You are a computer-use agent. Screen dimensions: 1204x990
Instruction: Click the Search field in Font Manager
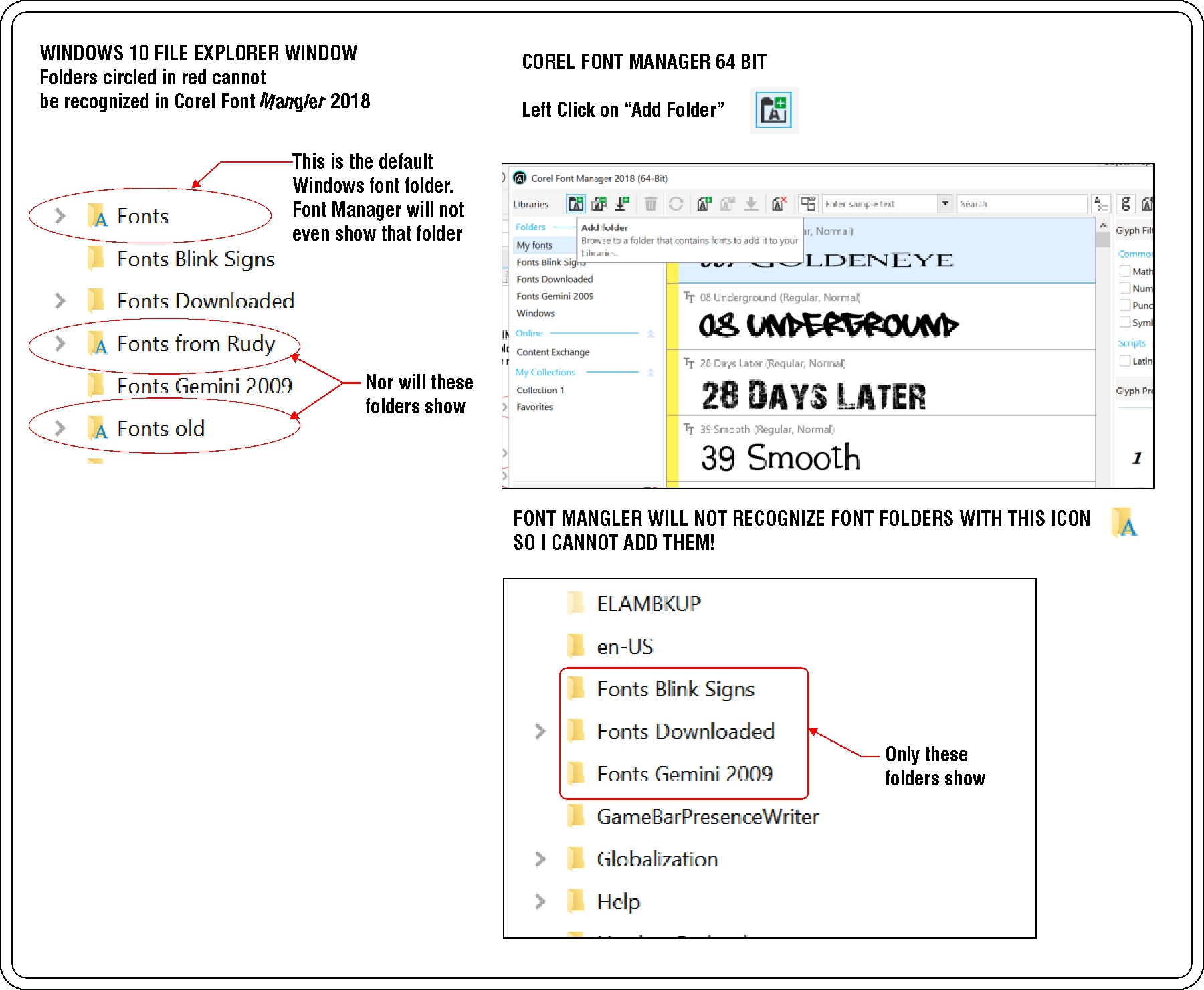[x=1021, y=203]
